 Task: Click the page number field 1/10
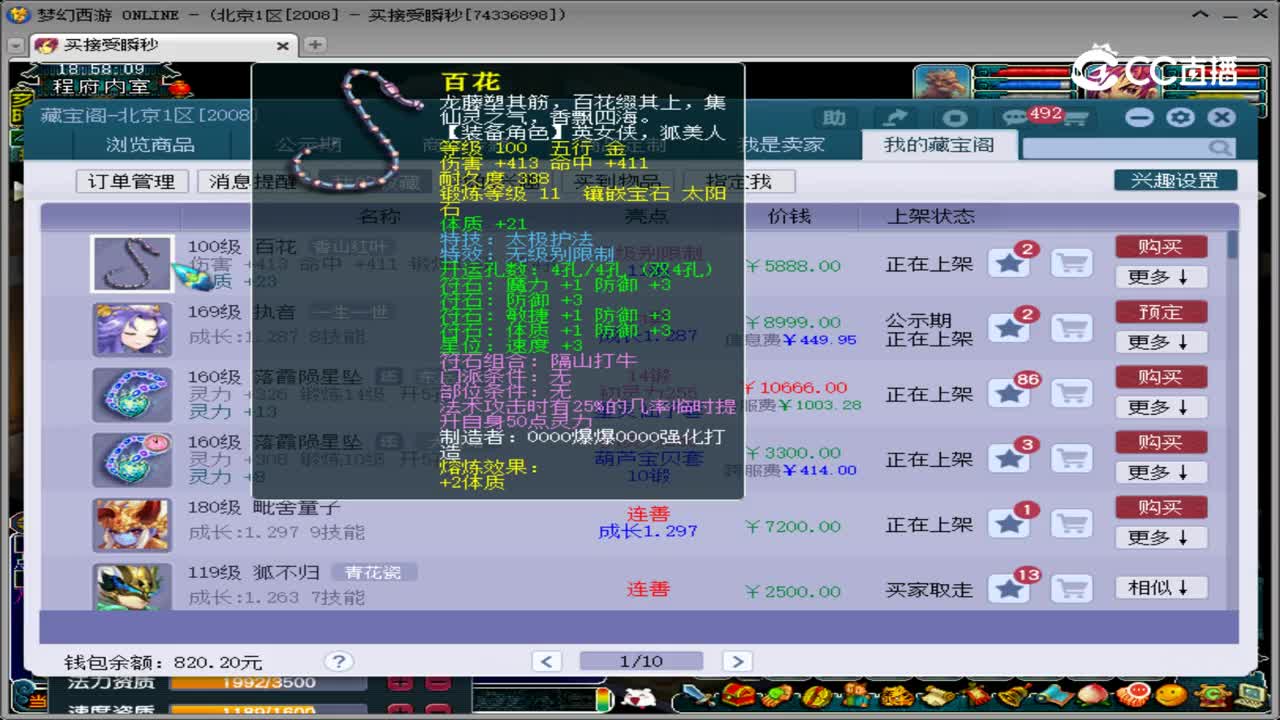point(641,661)
